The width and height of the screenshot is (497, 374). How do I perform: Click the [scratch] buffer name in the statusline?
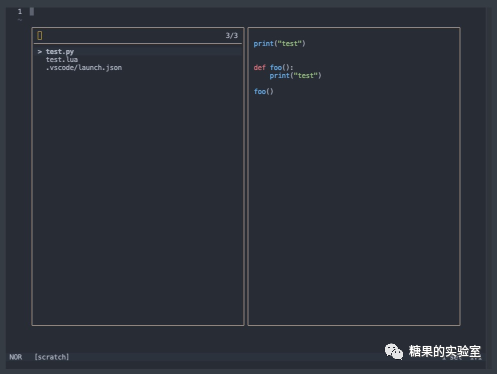point(52,357)
